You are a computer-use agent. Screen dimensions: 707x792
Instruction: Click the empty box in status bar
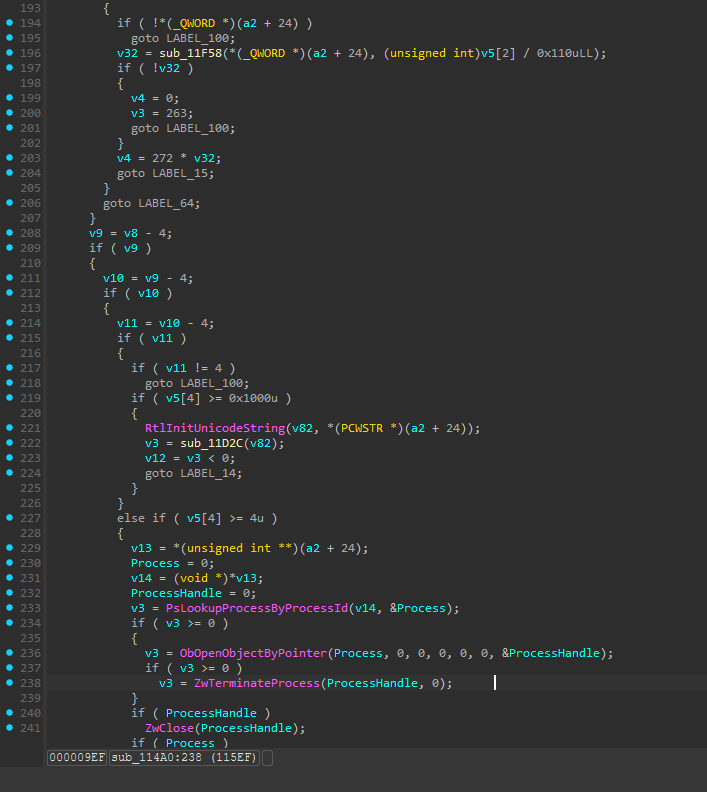coord(268,758)
